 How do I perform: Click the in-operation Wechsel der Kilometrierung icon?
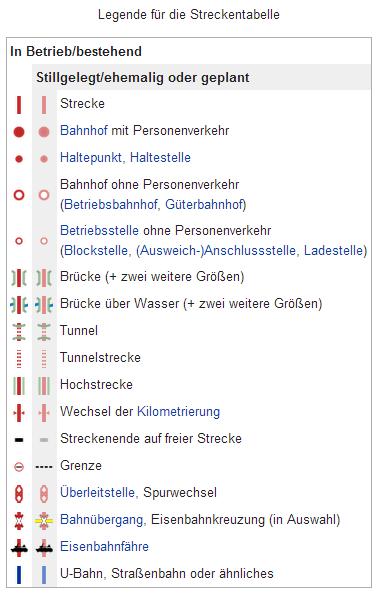19,412
